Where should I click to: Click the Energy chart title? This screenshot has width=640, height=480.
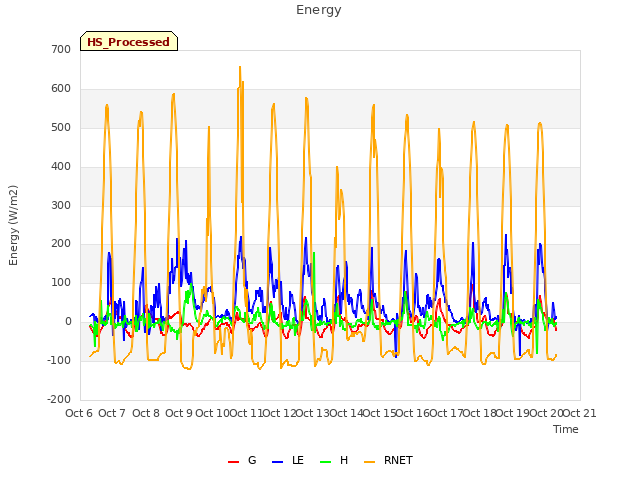319,10
